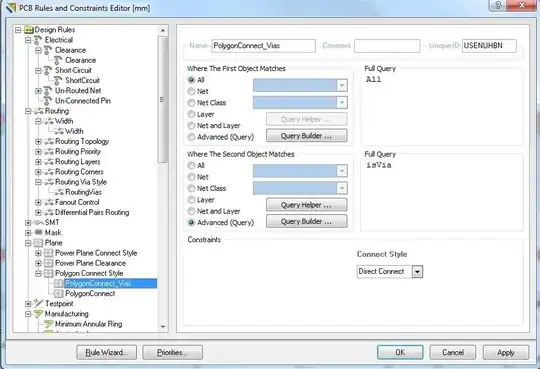540x369 pixels.
Task: Click the Manufacturing category icon
Action: pyautogui.click(x=38, y=314)
